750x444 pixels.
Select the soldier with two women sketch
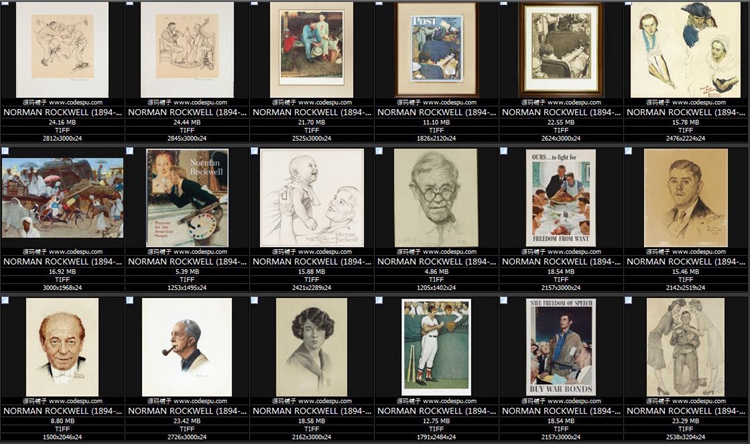pyautogui.click(x=685, y=347)
